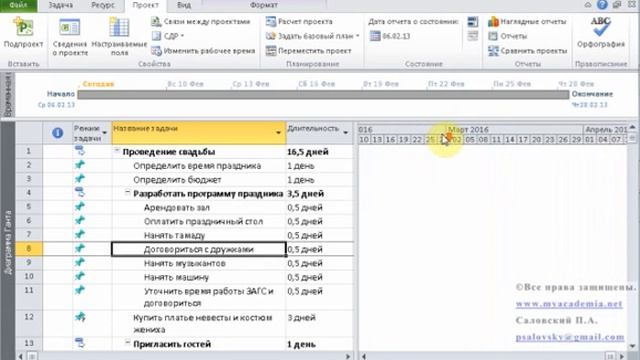The width and height of the screenshot is (640, 360).
Task: Switch to the Задача tab
Action: (x=60, y=5)
